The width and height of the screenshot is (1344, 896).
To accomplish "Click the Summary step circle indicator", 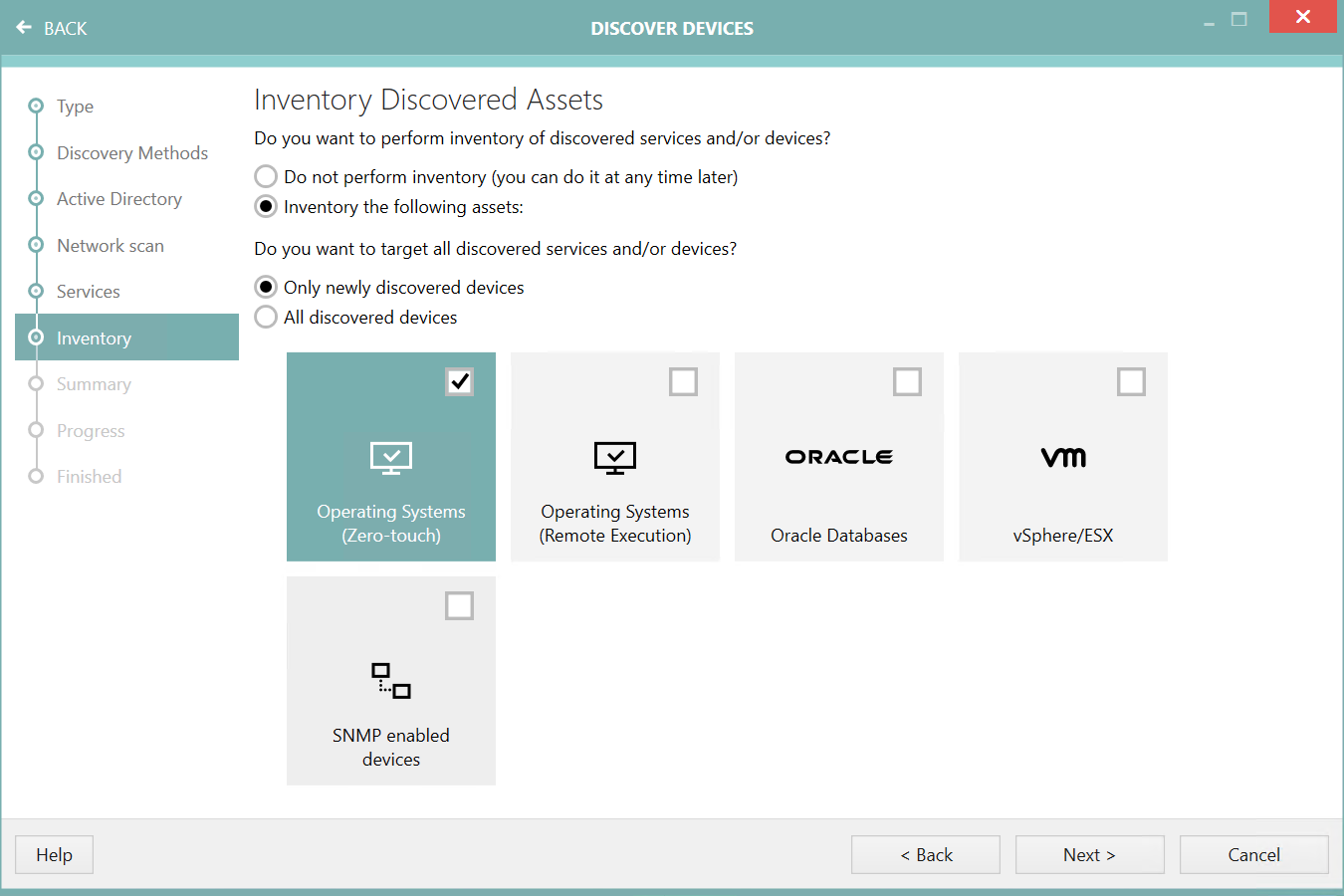I will click(36, 383).
